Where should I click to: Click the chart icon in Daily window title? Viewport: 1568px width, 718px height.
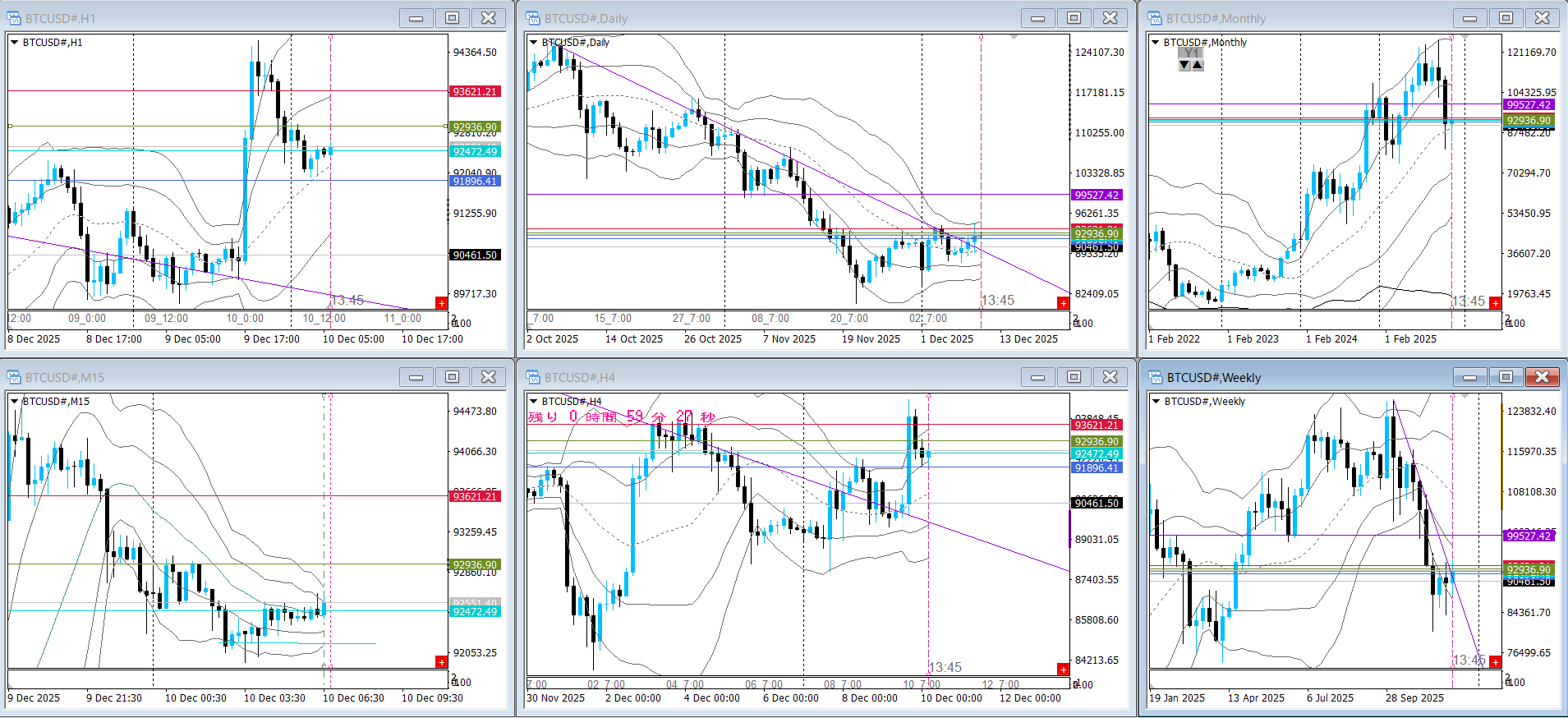pos(533,18)
